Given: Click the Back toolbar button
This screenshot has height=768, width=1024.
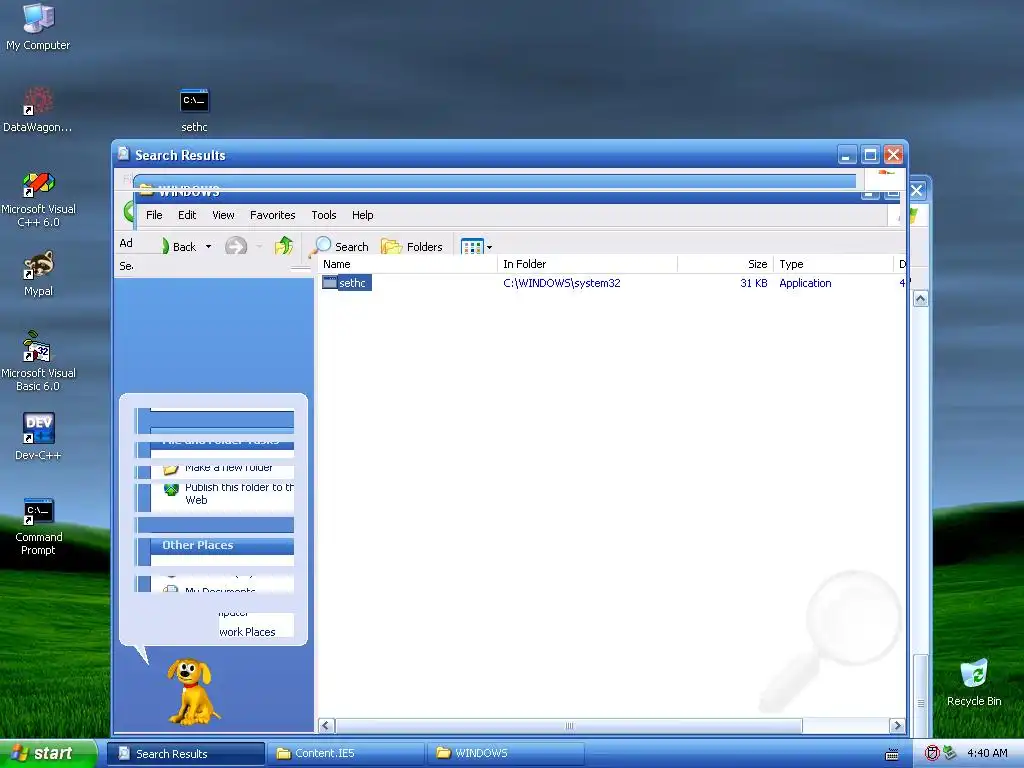Looking at the screenshot, I should [178, 247].
